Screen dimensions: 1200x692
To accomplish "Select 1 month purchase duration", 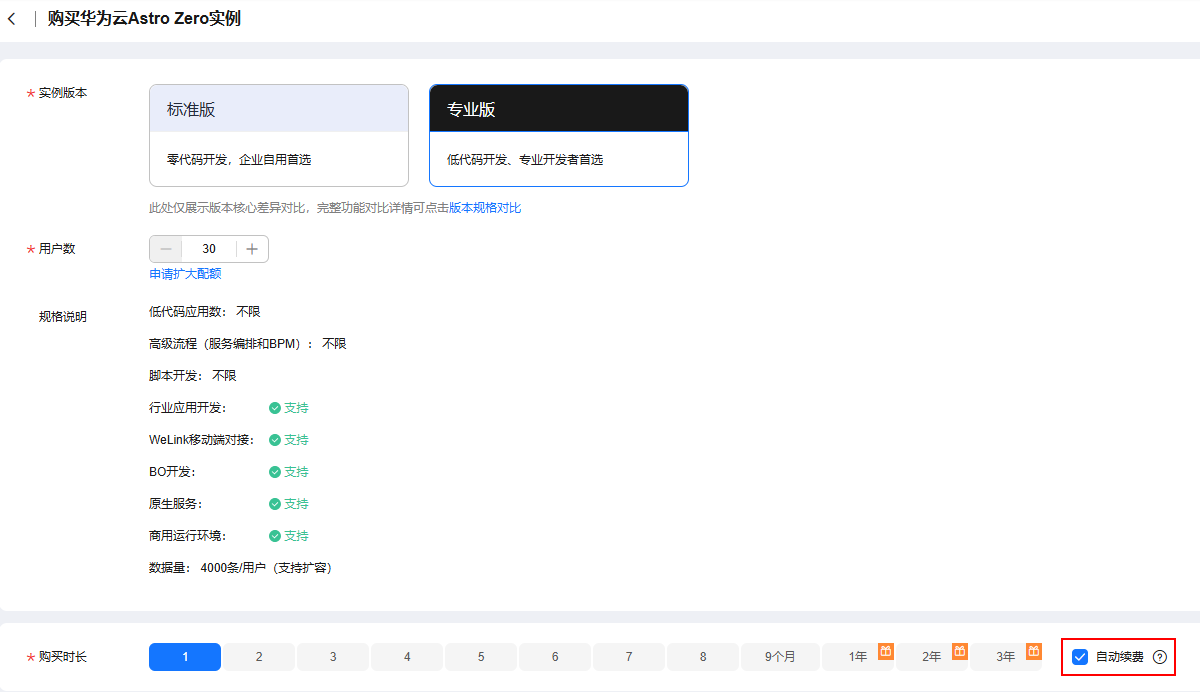I will coord(185,657).
